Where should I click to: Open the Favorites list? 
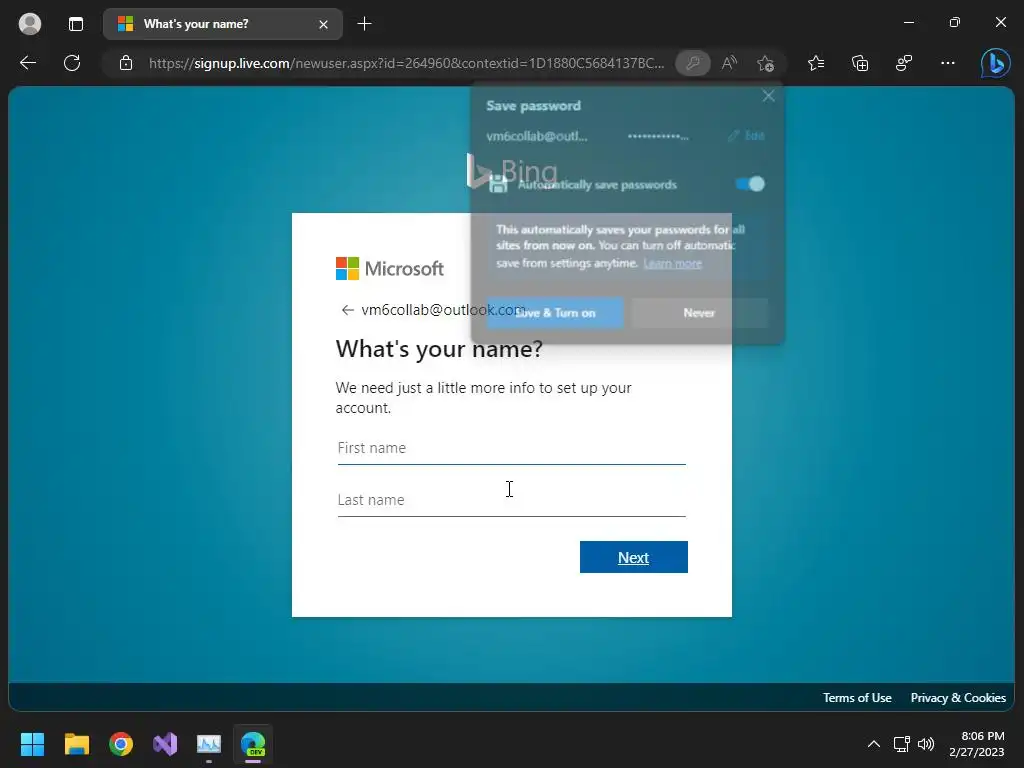click(816, 63)
